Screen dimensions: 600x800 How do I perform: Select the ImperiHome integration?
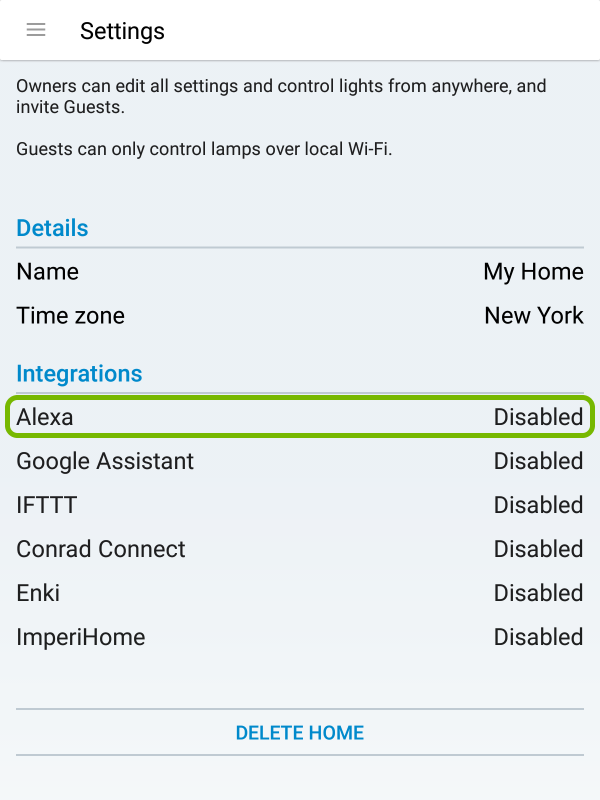coord(300,637)
